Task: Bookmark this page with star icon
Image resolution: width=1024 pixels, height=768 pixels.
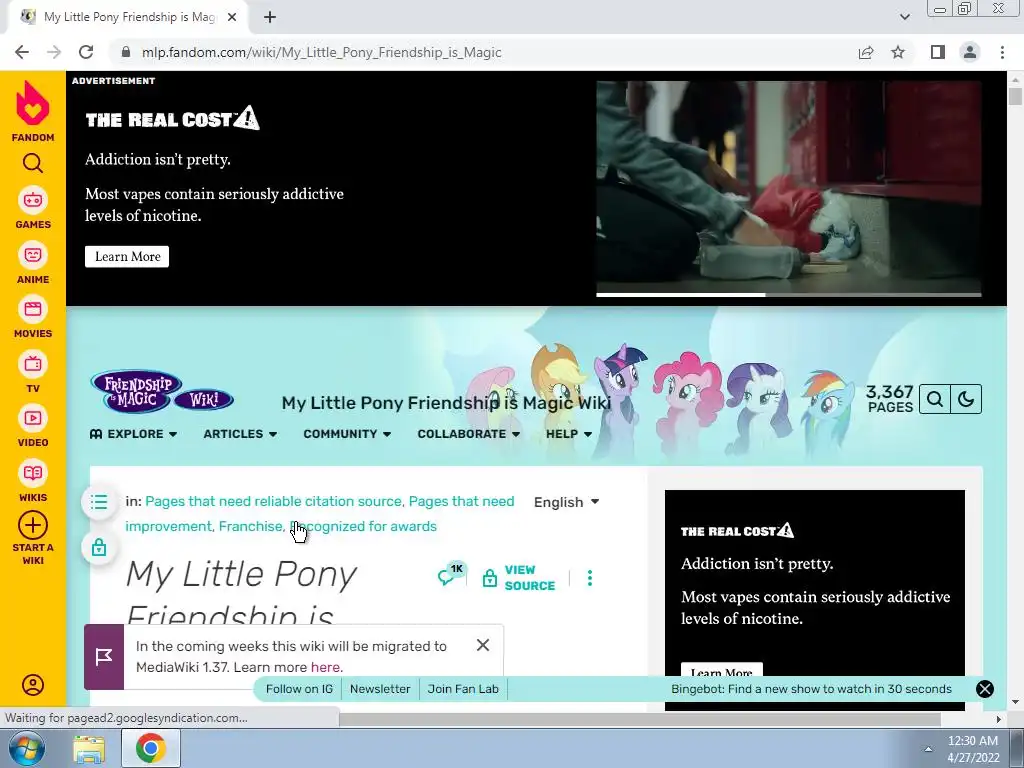Action: click(898, 52)
